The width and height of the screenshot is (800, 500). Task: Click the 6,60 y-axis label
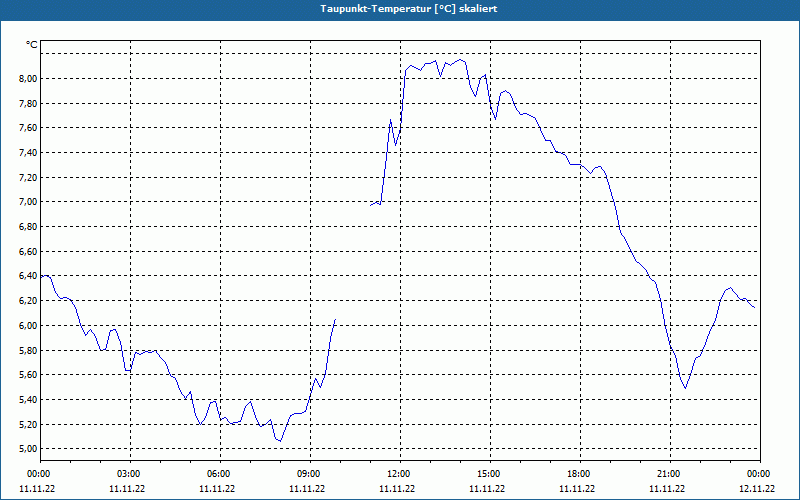click(28, 252)
